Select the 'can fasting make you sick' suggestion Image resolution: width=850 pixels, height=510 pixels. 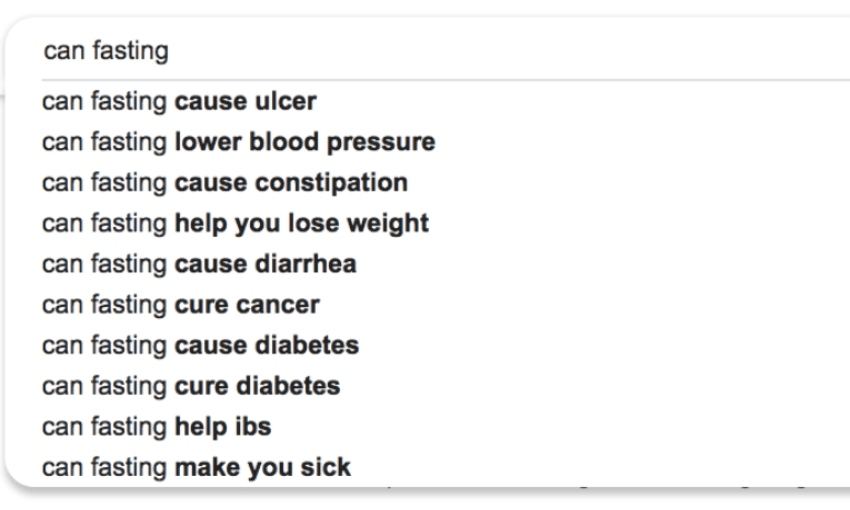click(196, 466)
